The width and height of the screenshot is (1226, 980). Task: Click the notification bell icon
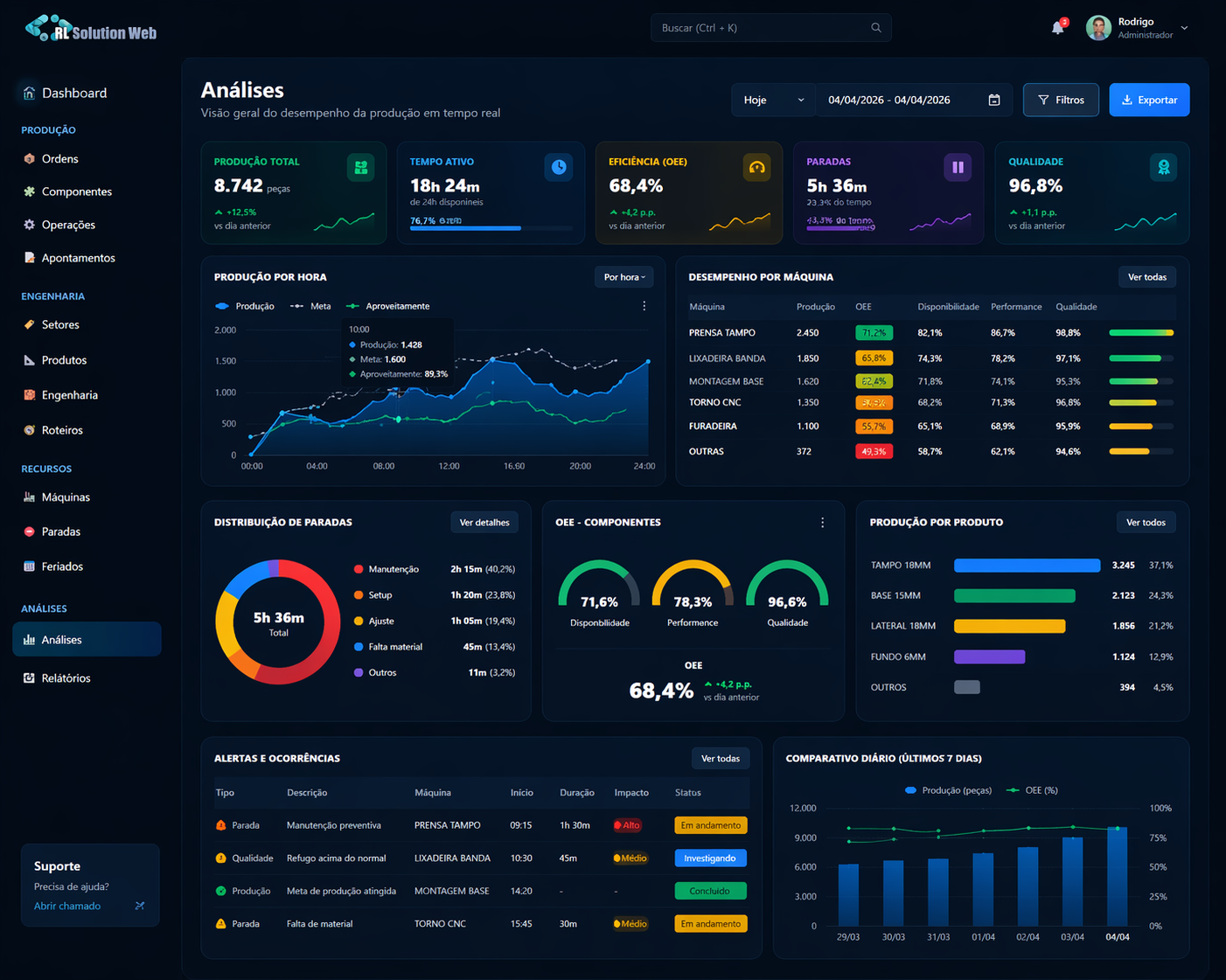1057,28
